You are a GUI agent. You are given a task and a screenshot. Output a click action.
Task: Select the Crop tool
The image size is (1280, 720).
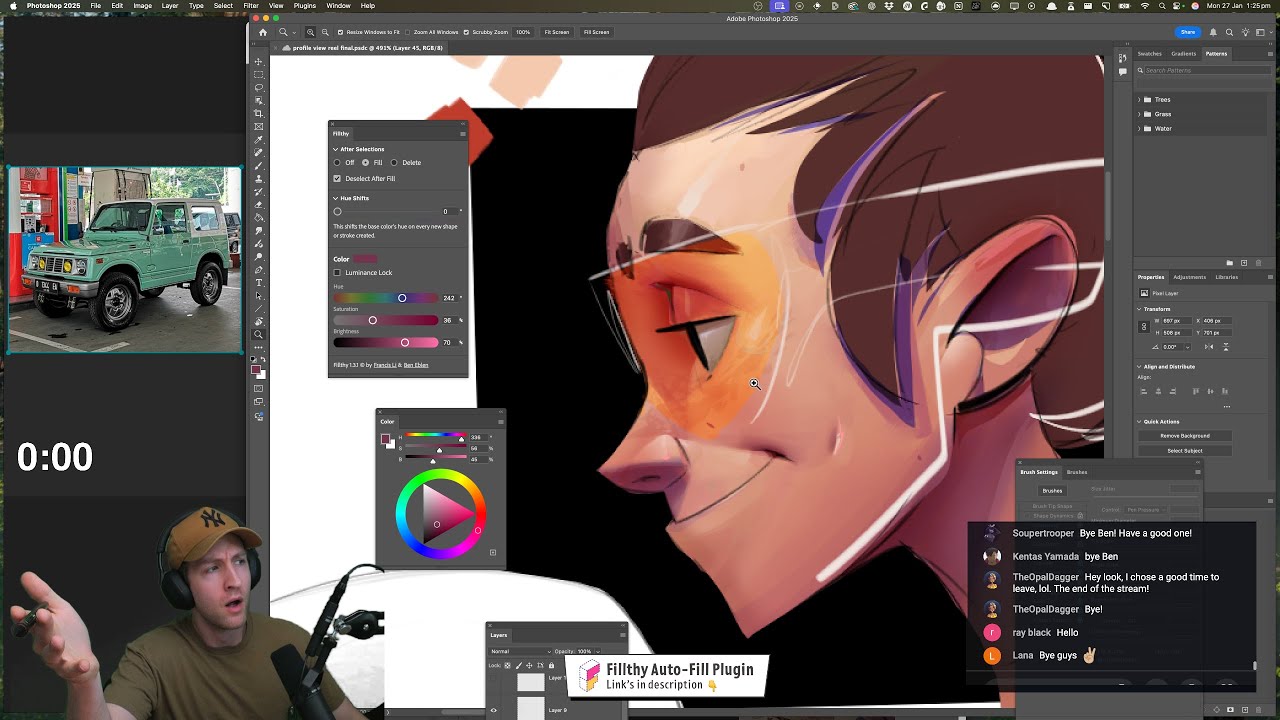click(259, 113)
